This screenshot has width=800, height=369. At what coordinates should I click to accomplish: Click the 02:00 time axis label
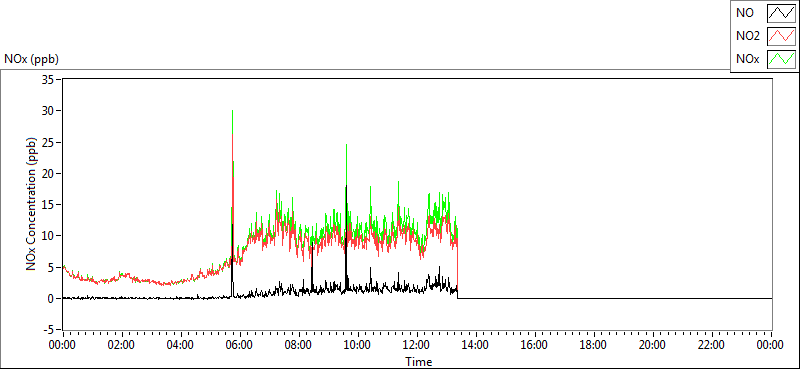click(121, 345)
